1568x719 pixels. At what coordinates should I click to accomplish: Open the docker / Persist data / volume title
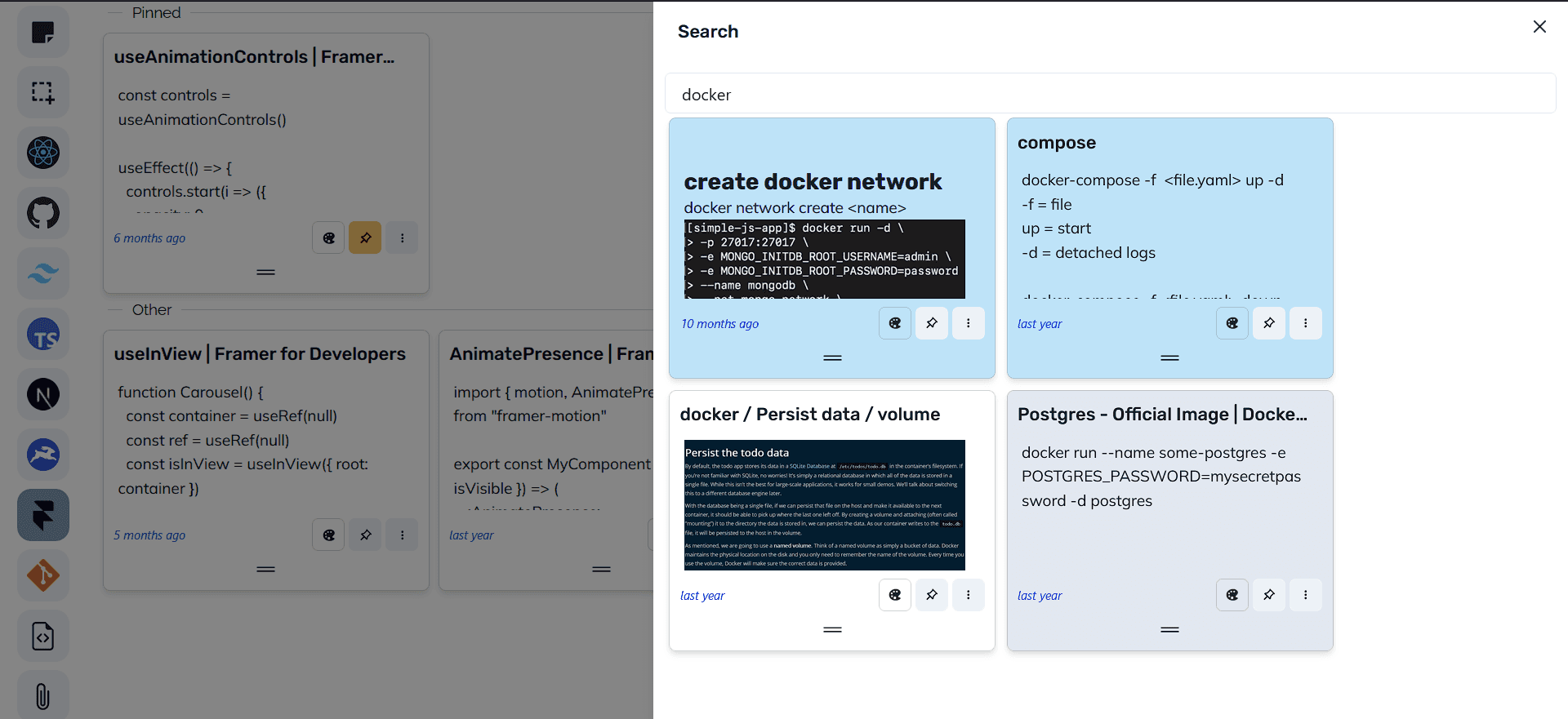(x=810, y=415)
